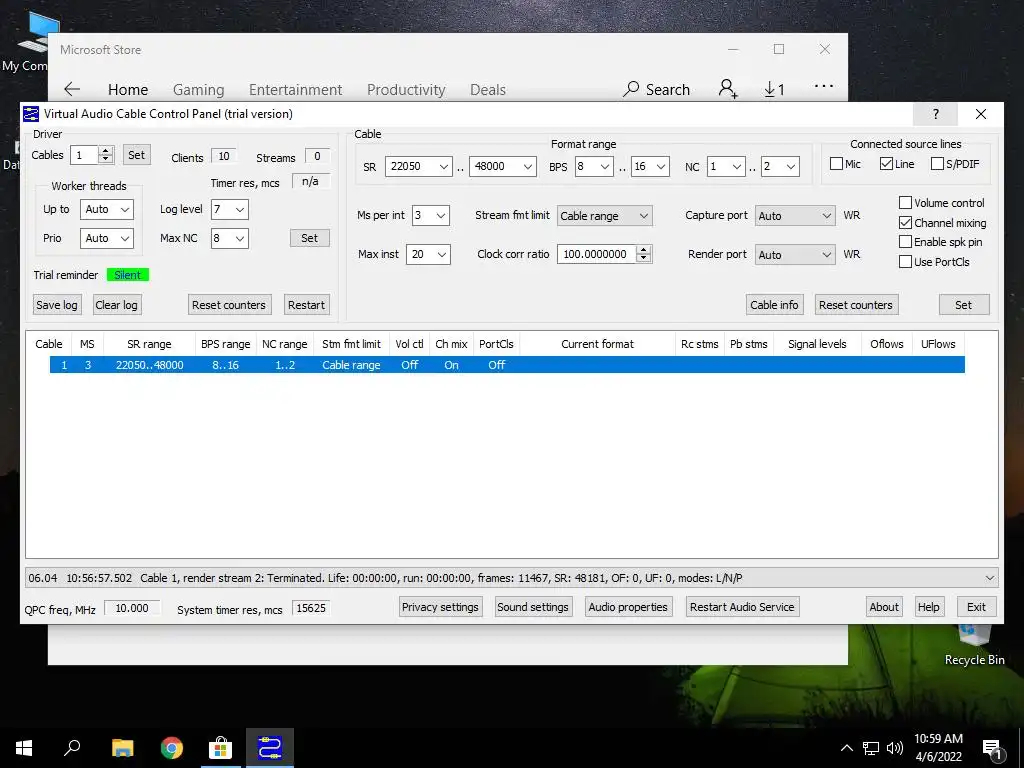The width and height of the screenshot is (1024, 768).
Task: Enable the Volume control checkbox
Action: (x=905, y=202)
